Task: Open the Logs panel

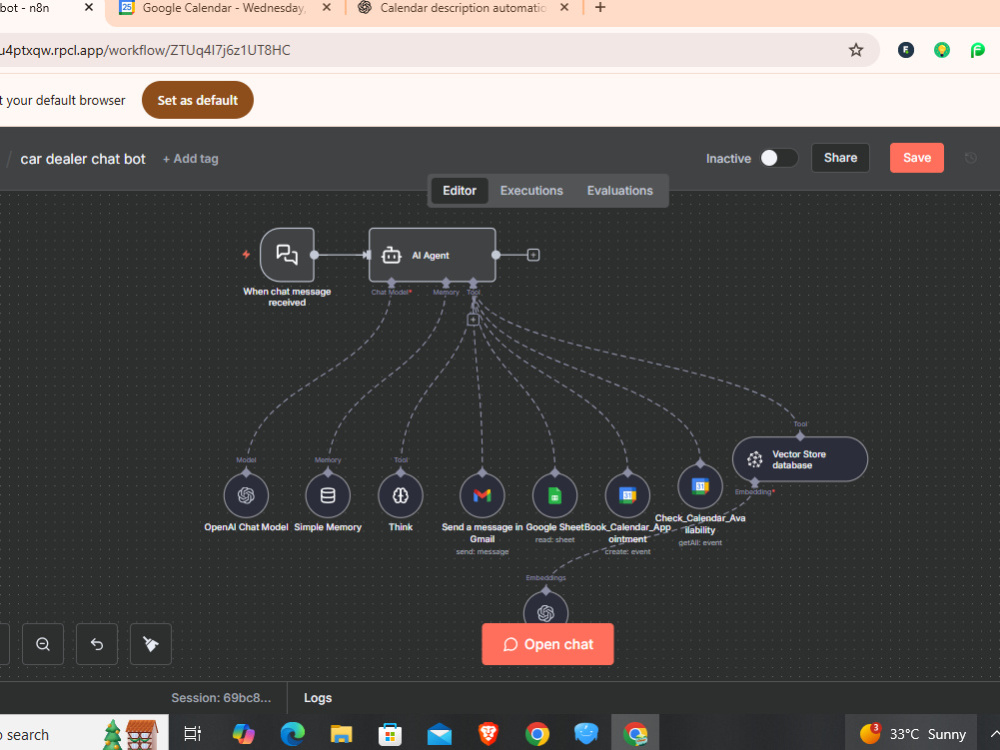Action: (318, 698)
